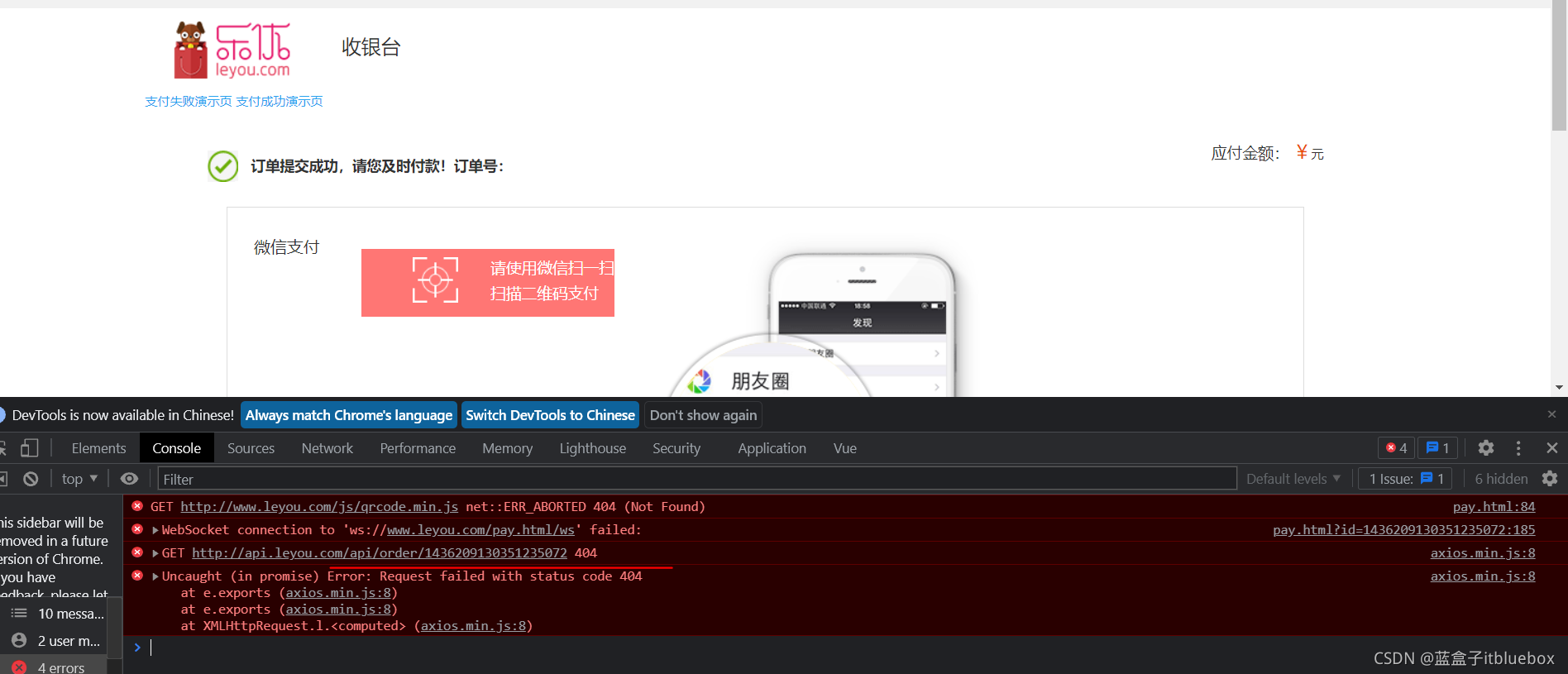The height and width of the screenshot is (674, 1568).
Task: Open the 支付失败演示页 link
Action: pos(189,101)
